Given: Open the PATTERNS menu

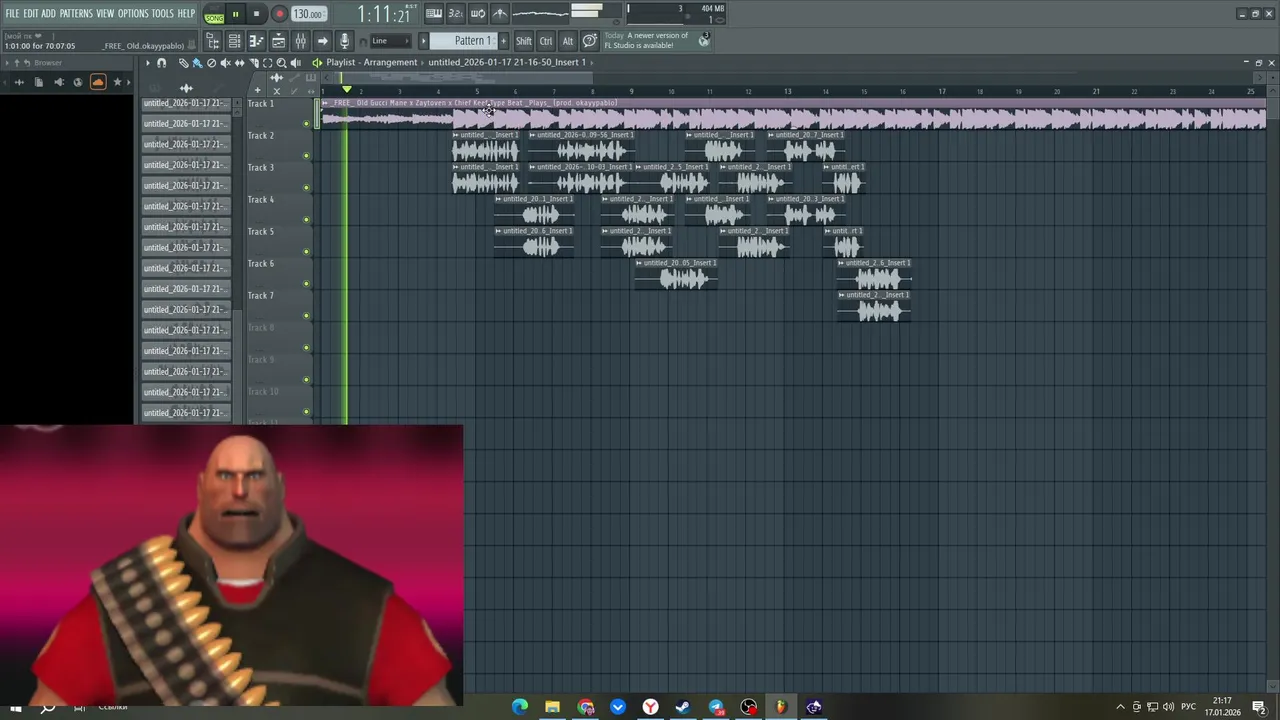Looking at the screenshot, I should tap(76, 13).
